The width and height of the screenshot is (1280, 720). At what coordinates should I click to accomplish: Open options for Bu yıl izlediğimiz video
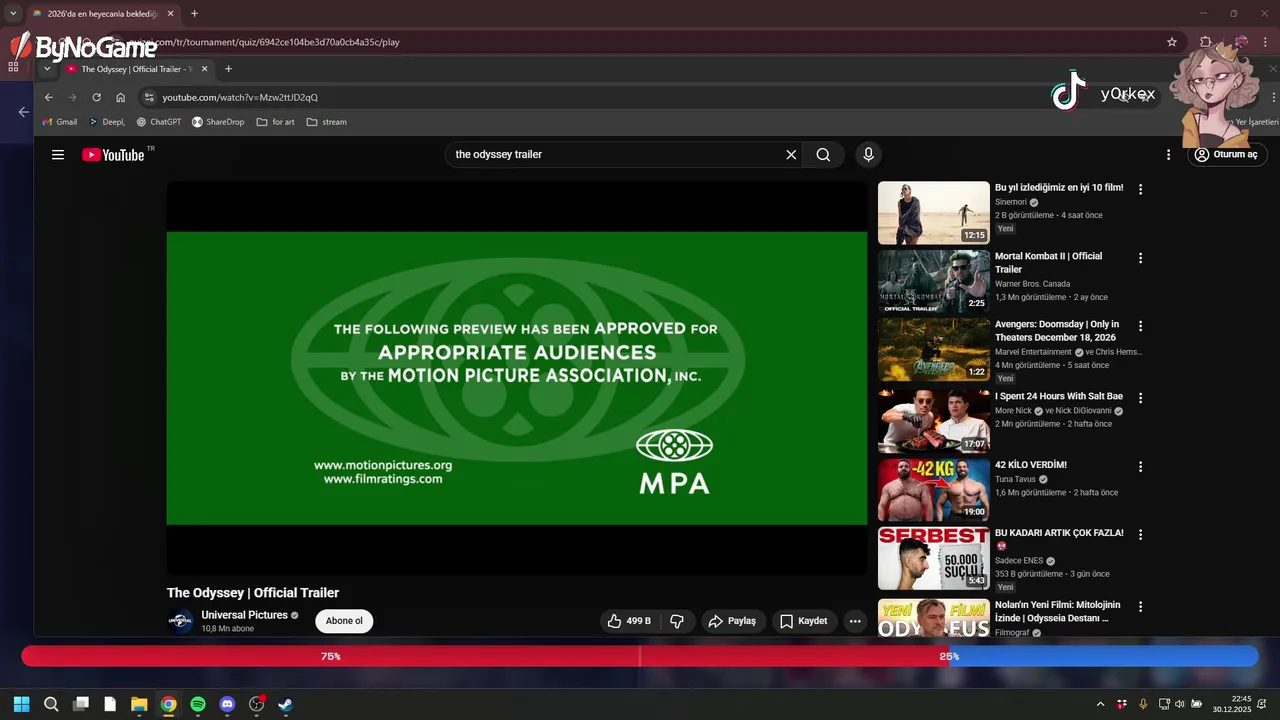pyautogui.click(x=1140, y=189)
